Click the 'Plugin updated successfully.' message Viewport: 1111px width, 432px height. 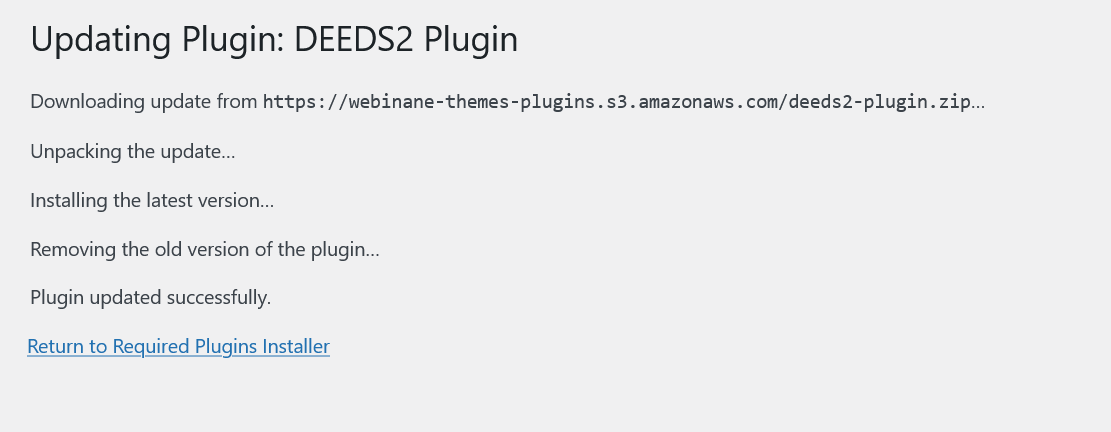click(151, 297)
